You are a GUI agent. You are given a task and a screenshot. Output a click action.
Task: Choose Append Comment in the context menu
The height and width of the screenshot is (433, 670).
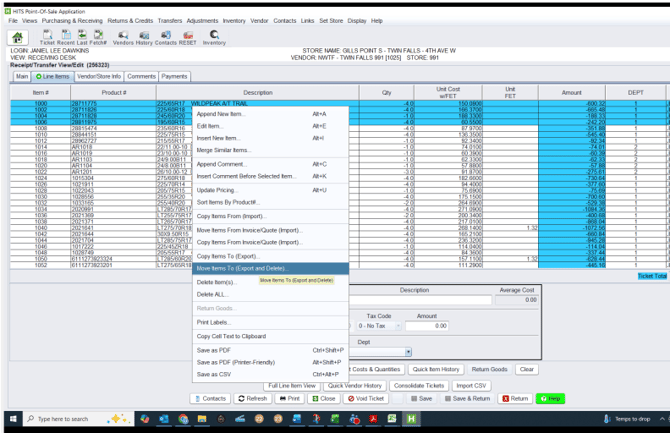(270, 164)
